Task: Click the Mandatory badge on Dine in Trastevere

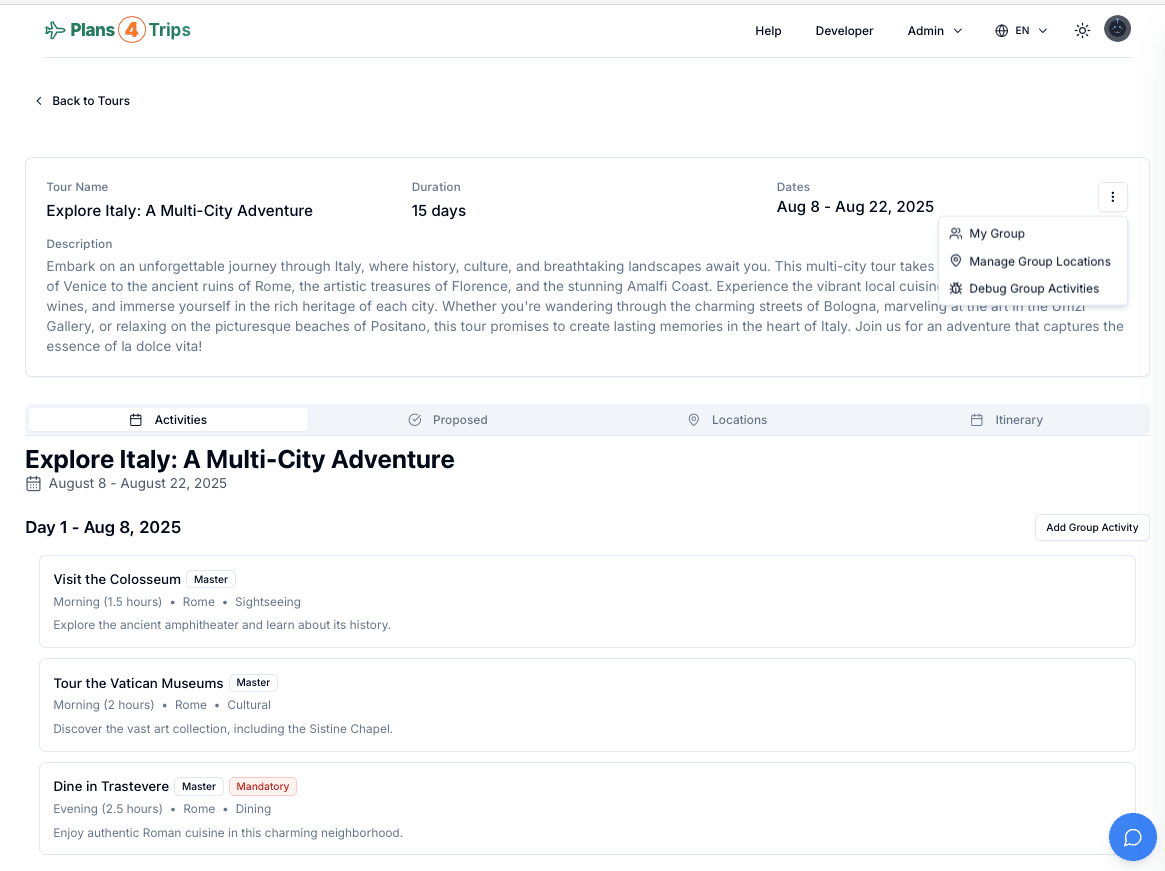Action: (x=262, y=786)
